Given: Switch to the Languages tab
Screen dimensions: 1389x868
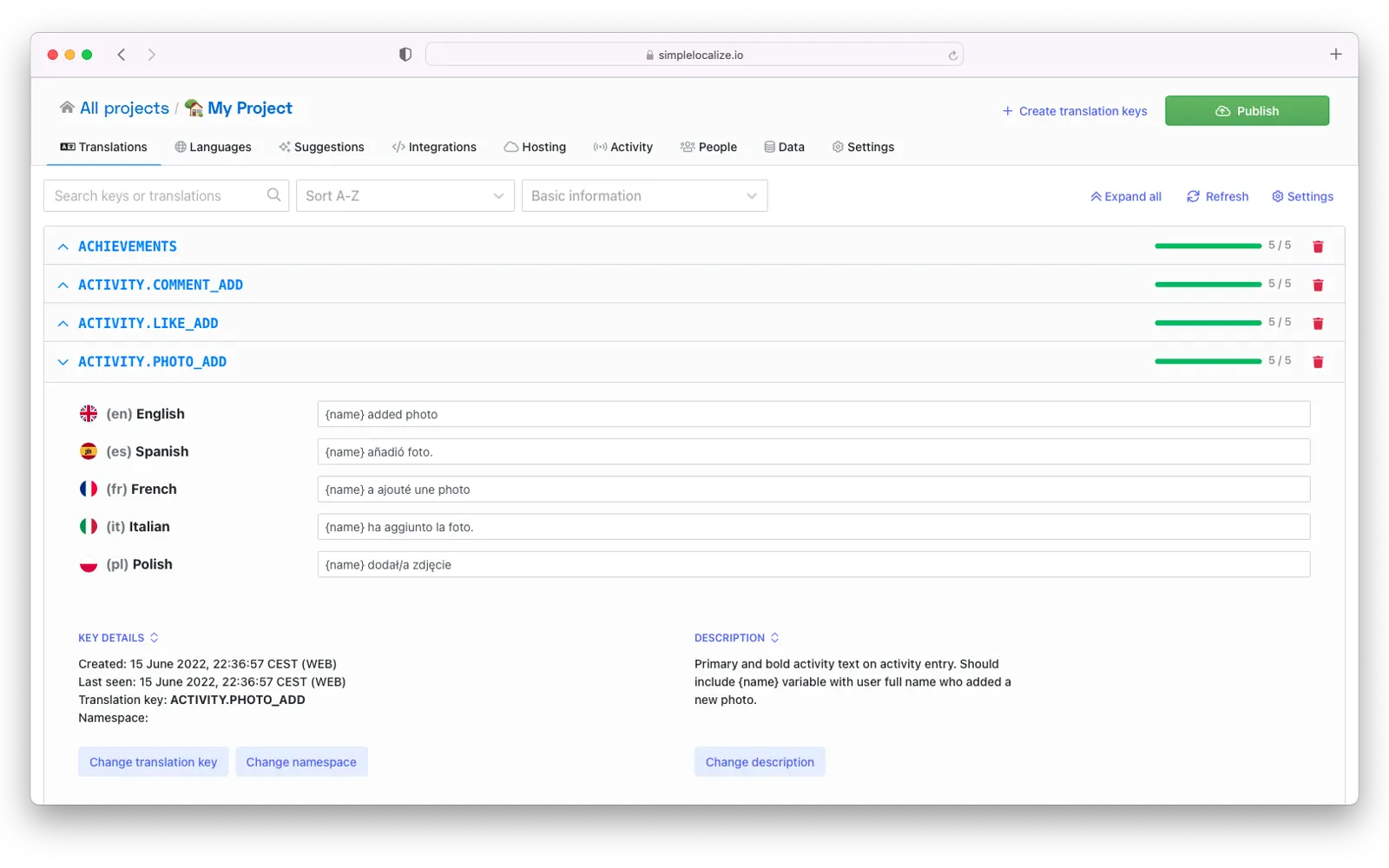Looking at the screenshot, I should coord(213,147).
